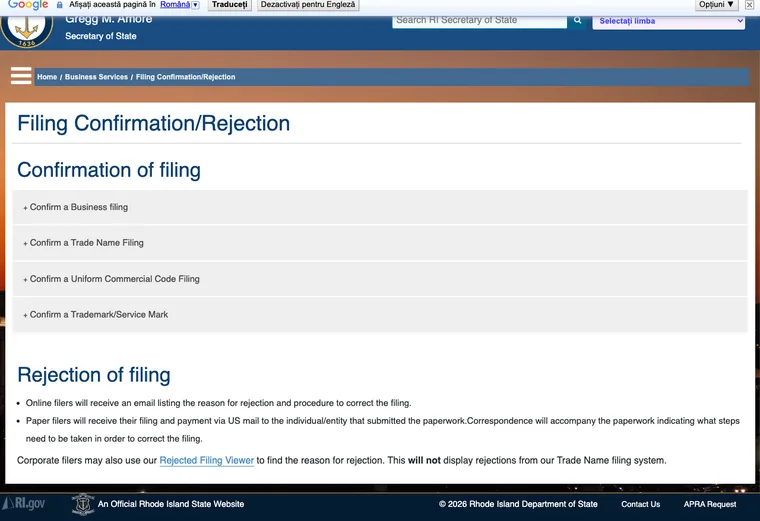Go to Business Services breadcrumb
This screenshot has height=521, width=760.
point(96,77)
